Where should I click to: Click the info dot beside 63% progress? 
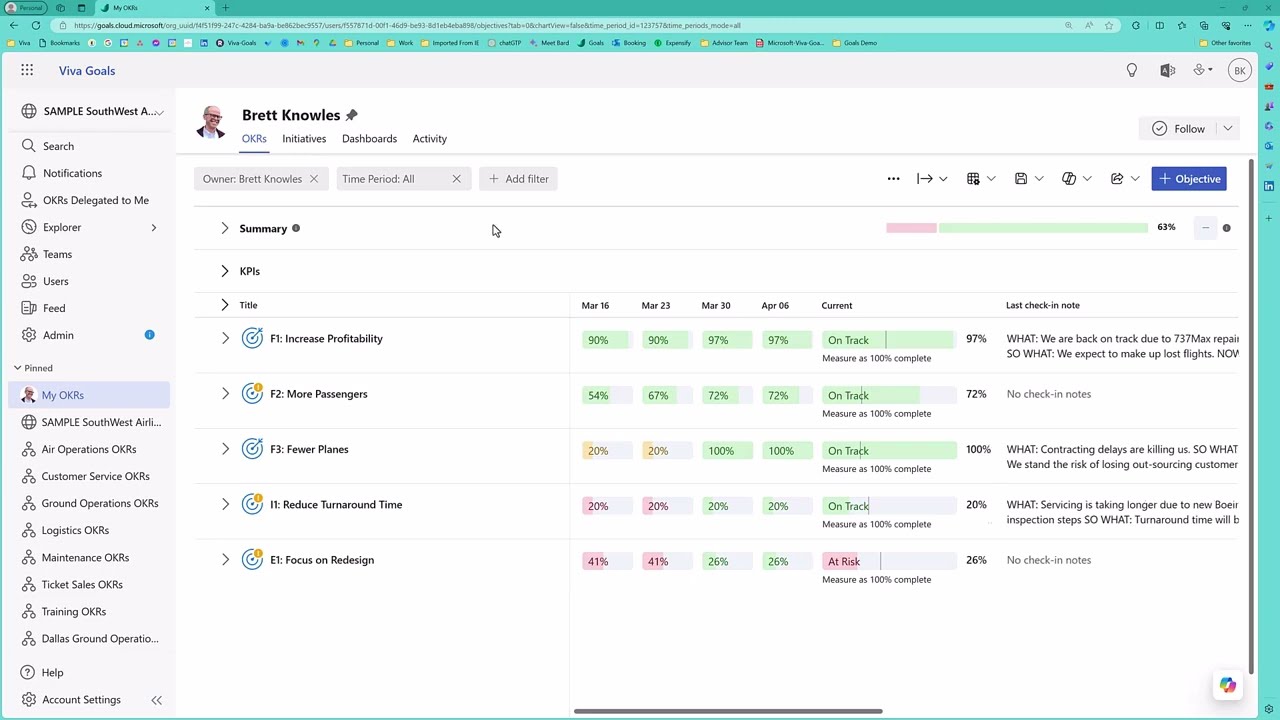(1226, 228)
